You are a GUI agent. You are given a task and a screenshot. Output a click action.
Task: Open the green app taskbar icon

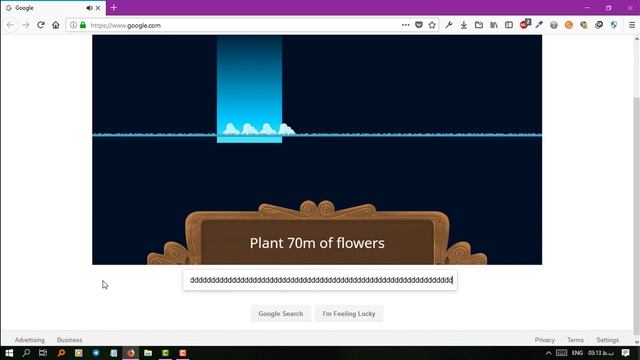(165, 353)
